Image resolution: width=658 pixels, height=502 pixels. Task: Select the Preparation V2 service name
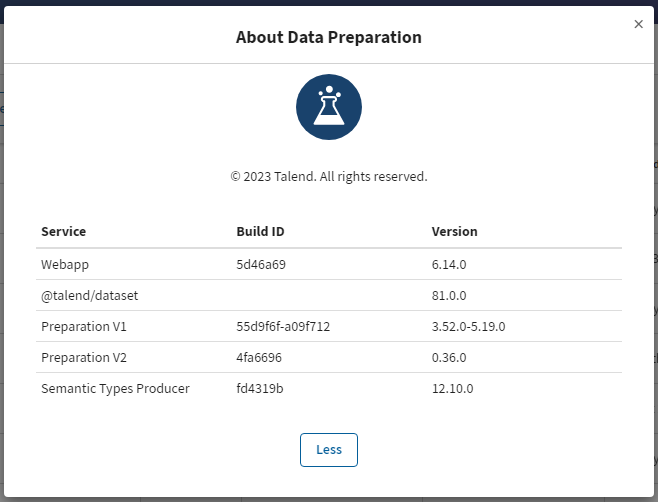tap(84, 358)
